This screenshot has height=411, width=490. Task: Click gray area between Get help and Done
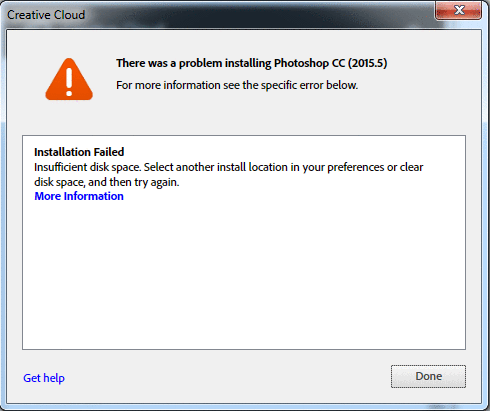coord(227,377)
